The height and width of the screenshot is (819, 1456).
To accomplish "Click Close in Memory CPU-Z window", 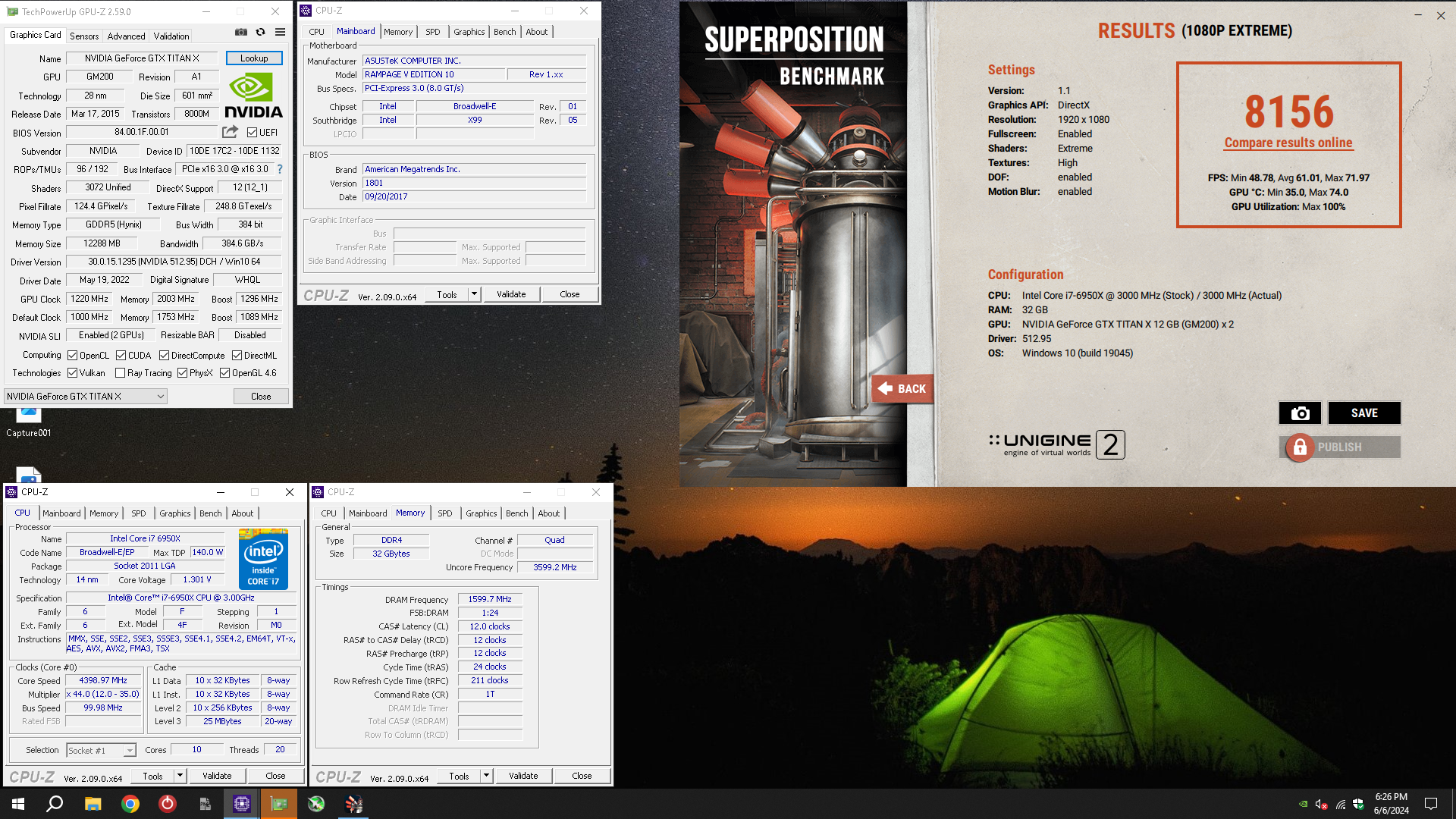I will (x=582, y=775).
